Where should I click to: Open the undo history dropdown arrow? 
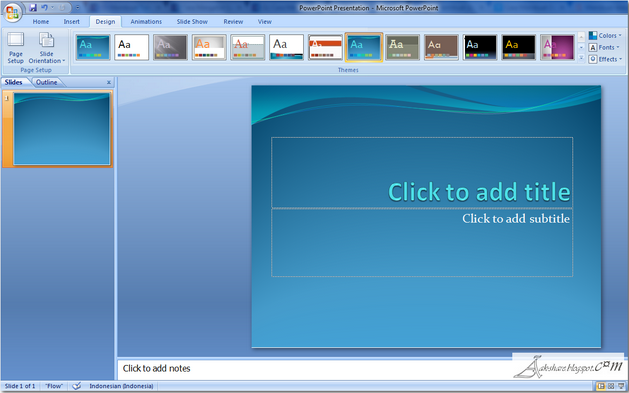point(52,8)
